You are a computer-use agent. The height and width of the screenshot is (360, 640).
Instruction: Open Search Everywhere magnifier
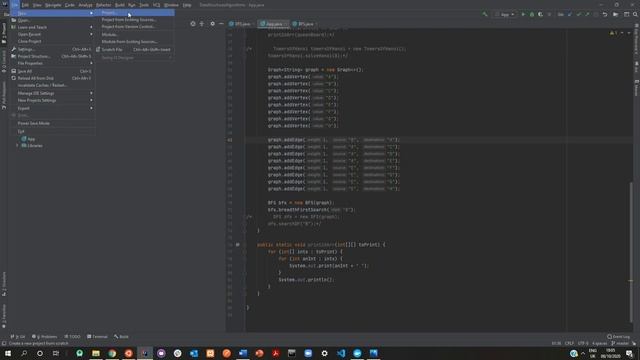(x=635, y=14)
